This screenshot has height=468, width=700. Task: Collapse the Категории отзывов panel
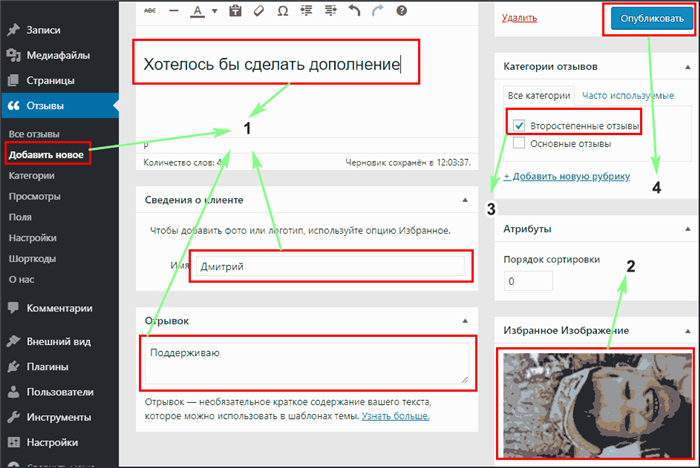point(688,67)
